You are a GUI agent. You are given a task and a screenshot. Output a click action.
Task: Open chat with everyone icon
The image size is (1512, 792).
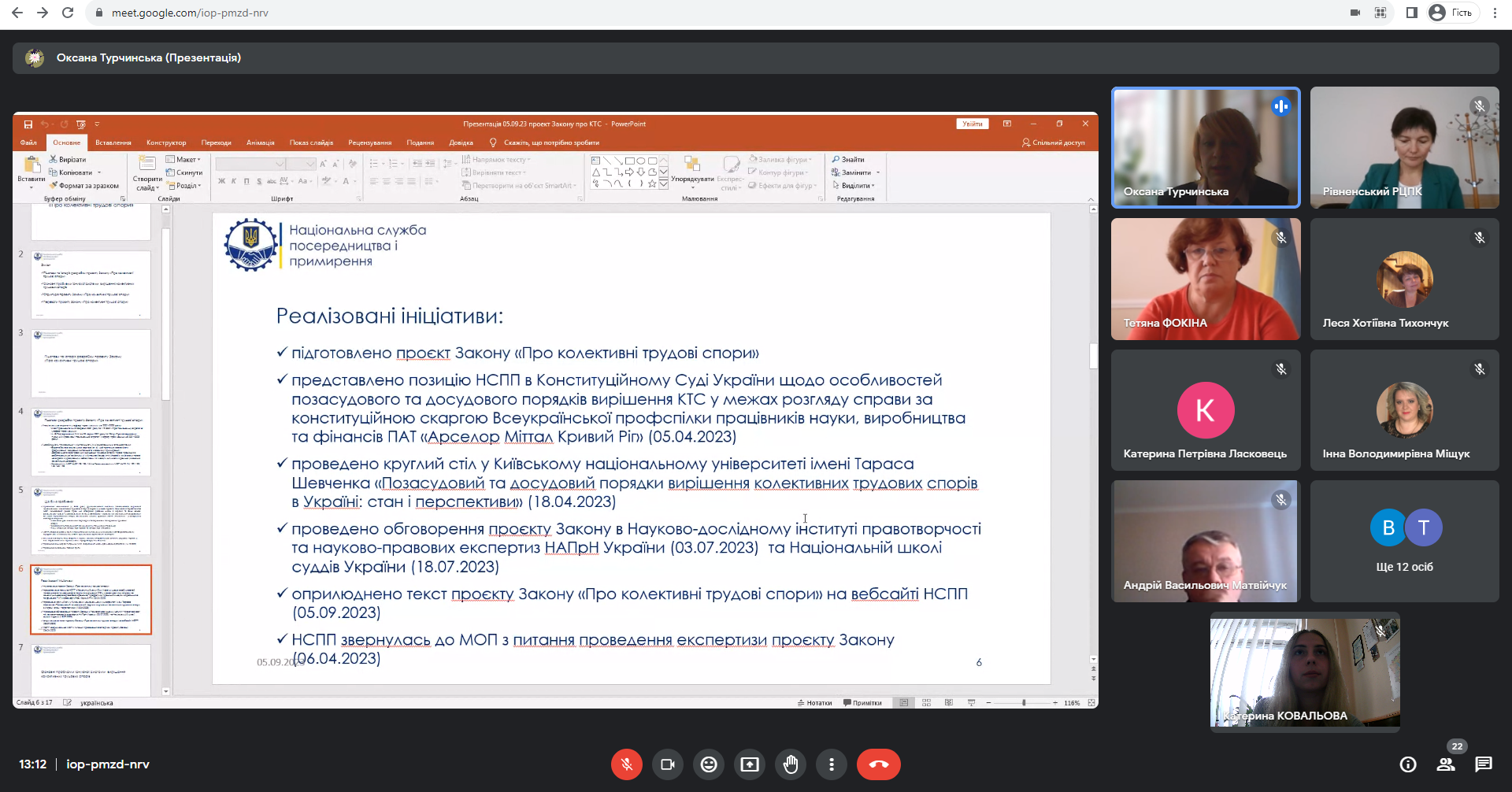(1484, 764)
